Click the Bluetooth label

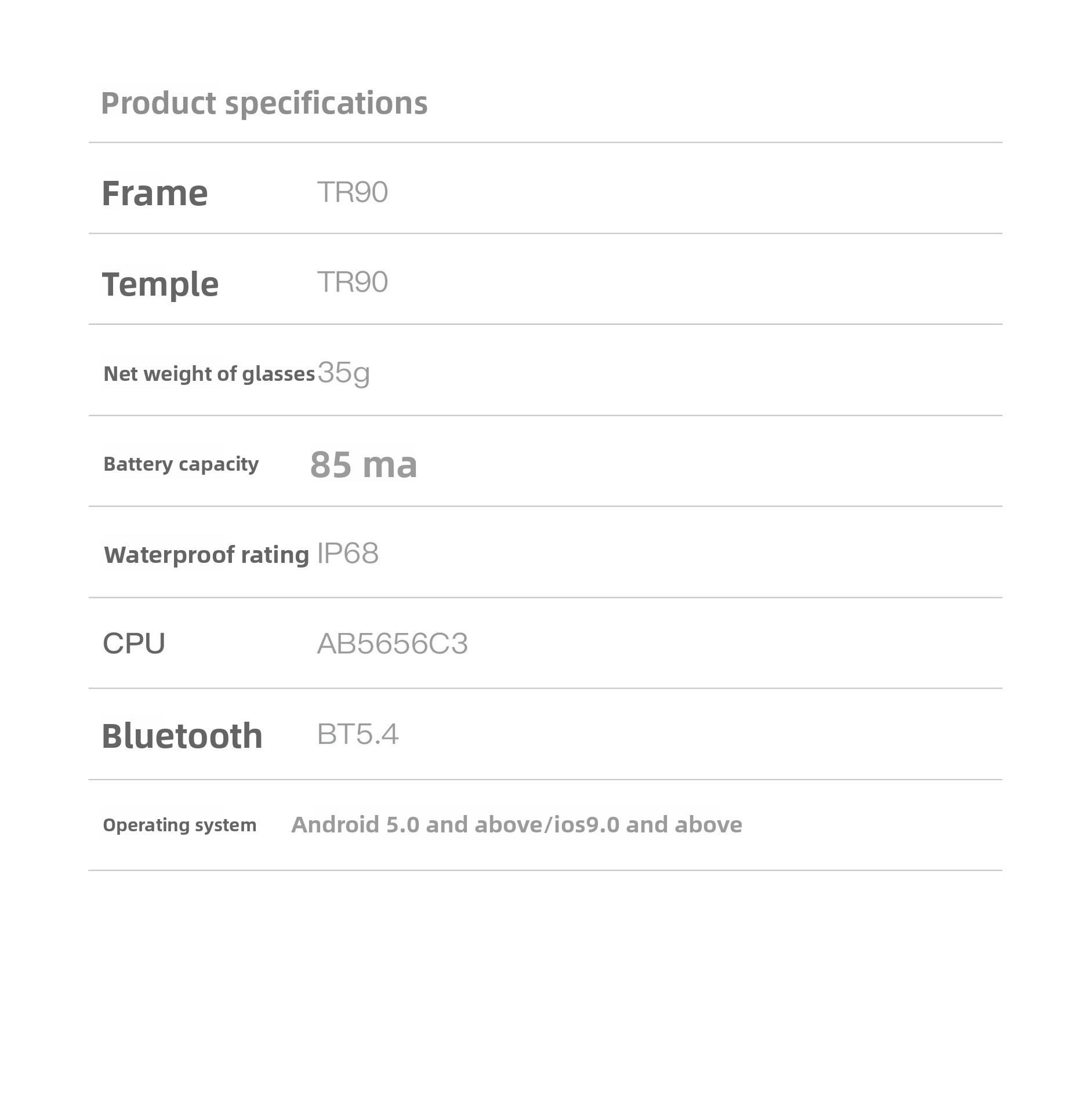pos(182,736)
